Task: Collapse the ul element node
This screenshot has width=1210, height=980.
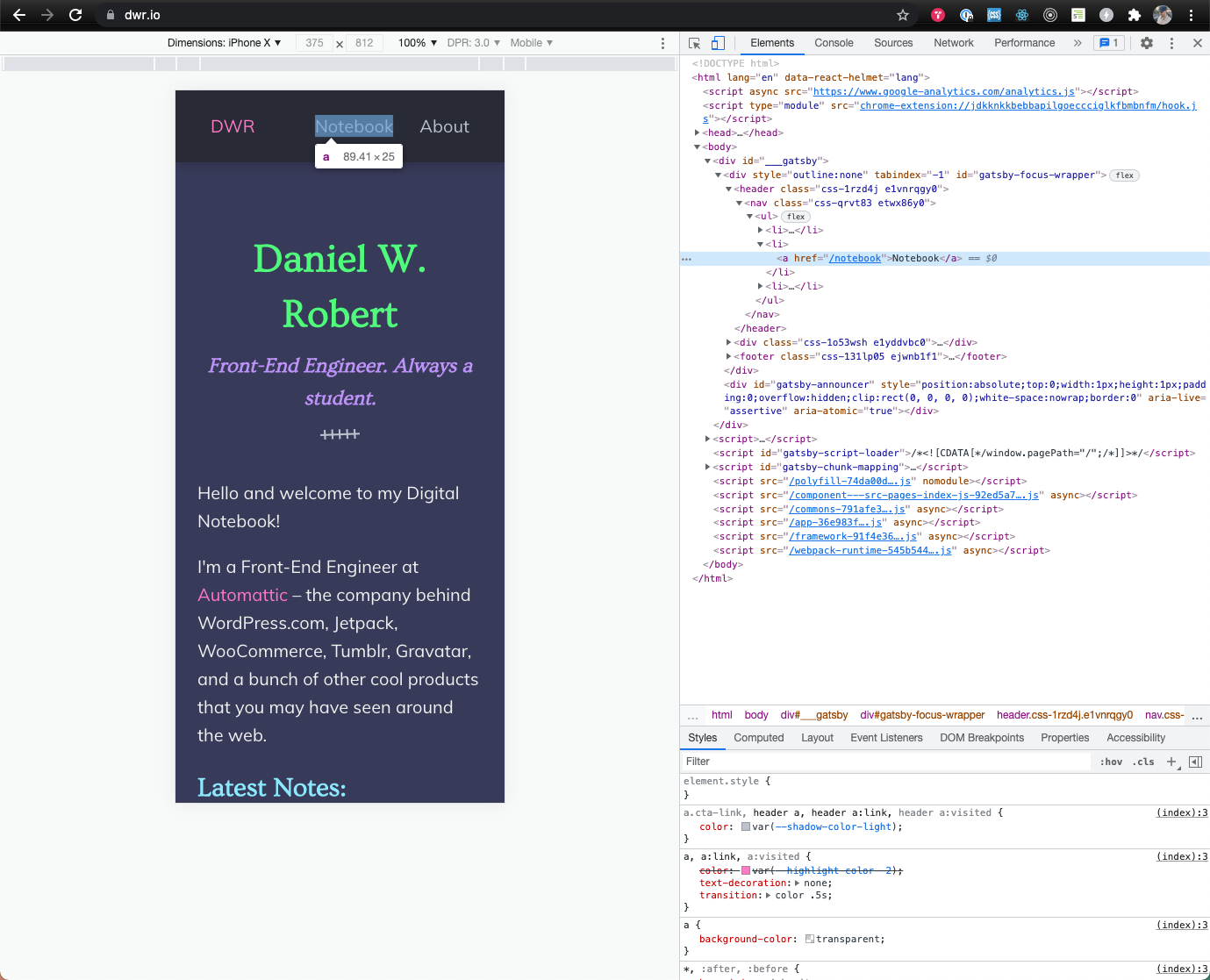Action: (x=750, y=217)
